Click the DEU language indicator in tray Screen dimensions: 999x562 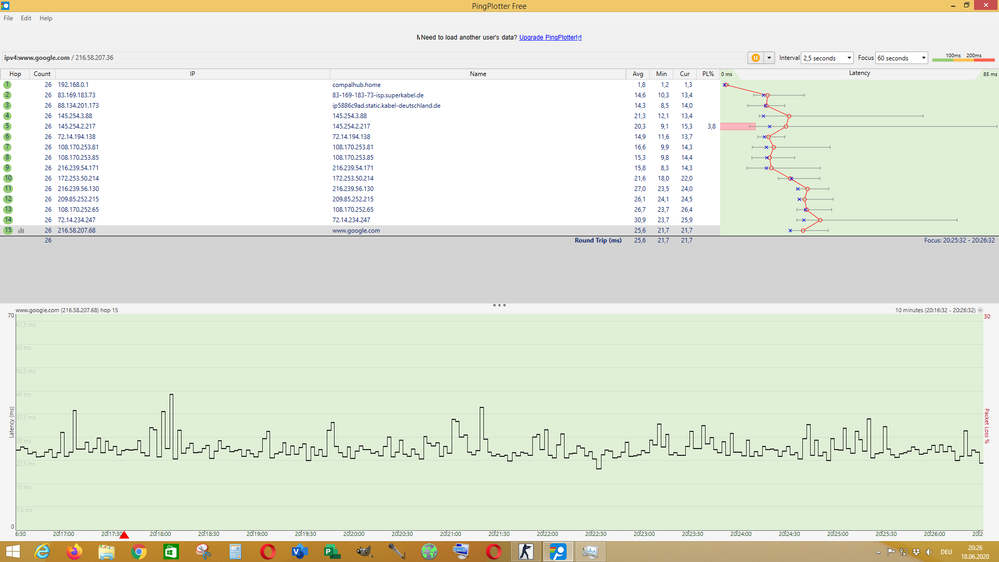point(946,552)
